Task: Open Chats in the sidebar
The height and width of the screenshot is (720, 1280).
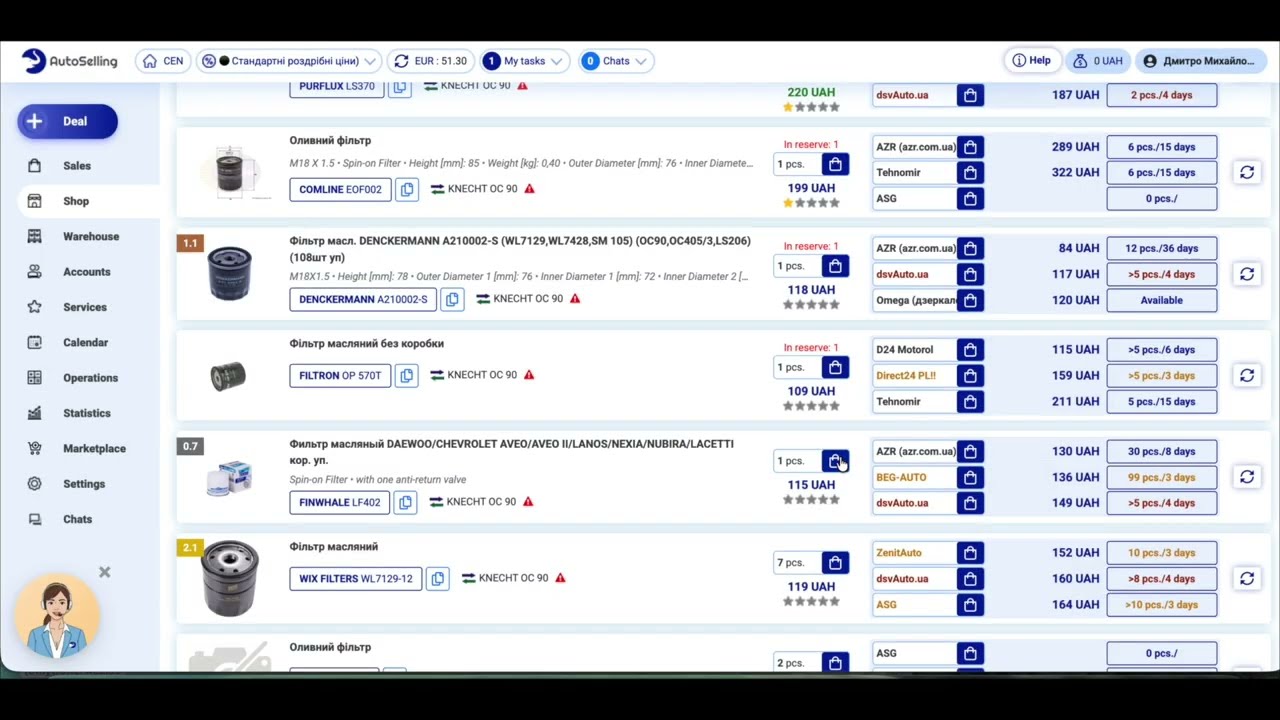Action: 77,519
